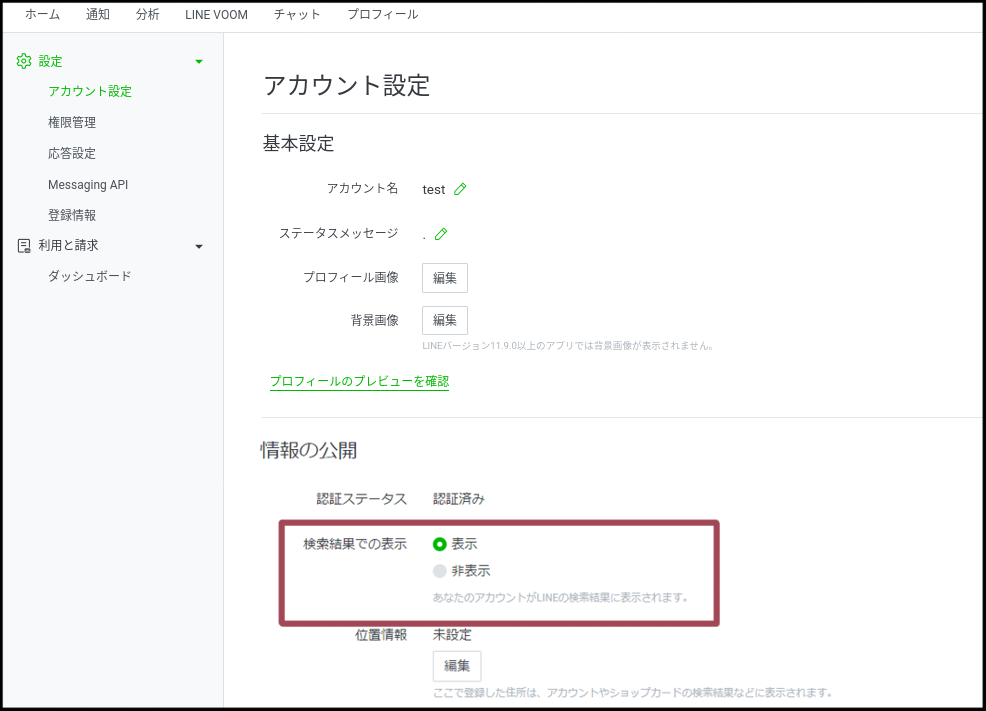The height and width of the screenshot is (711, 986).
Task: Open プロフィールのプレビューを確認 link
Action: (x=359, y=382)
